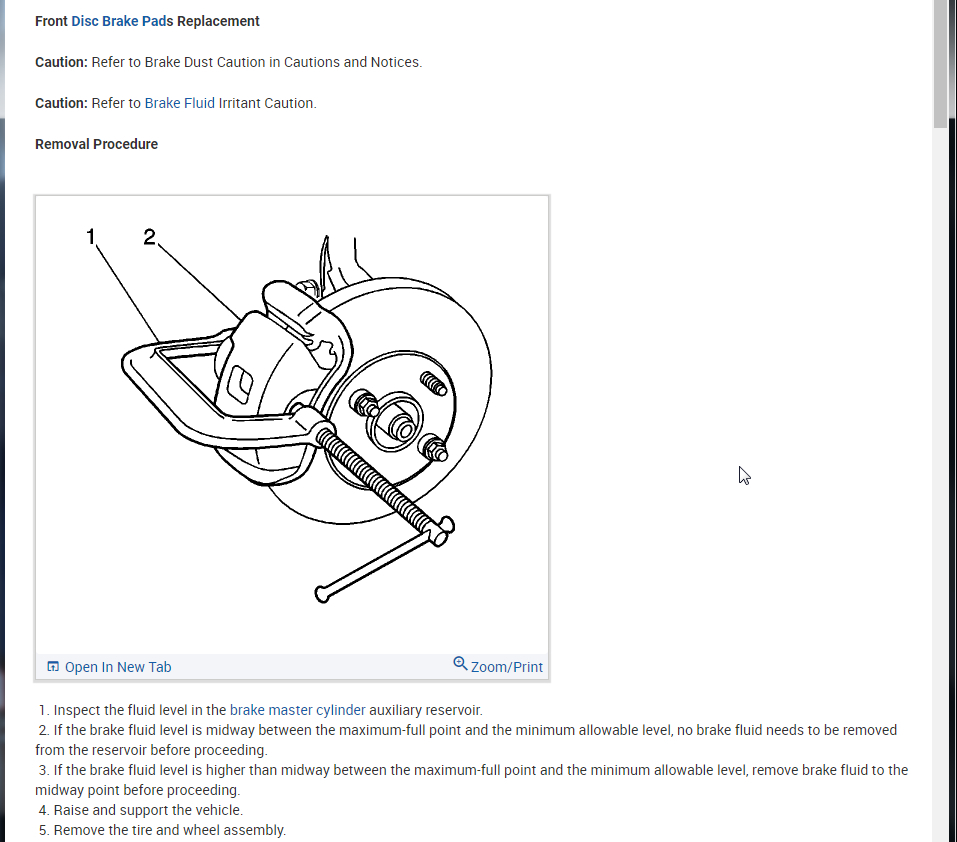
Task: Click the Open In New Tab text
Action: (118, 667)
